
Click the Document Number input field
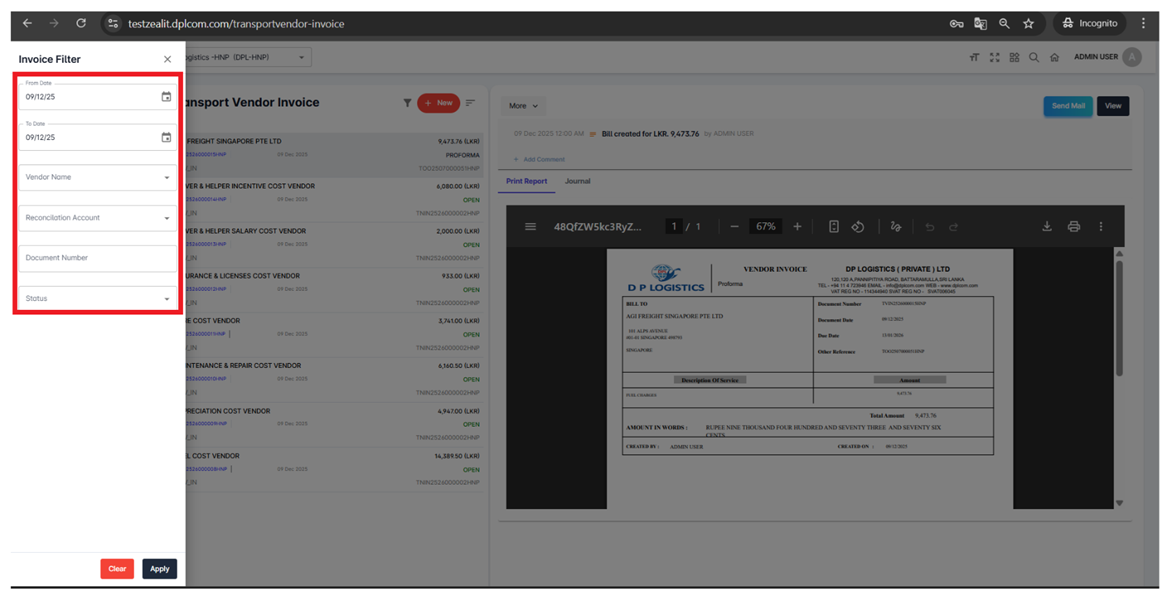[x=96, y=258]
